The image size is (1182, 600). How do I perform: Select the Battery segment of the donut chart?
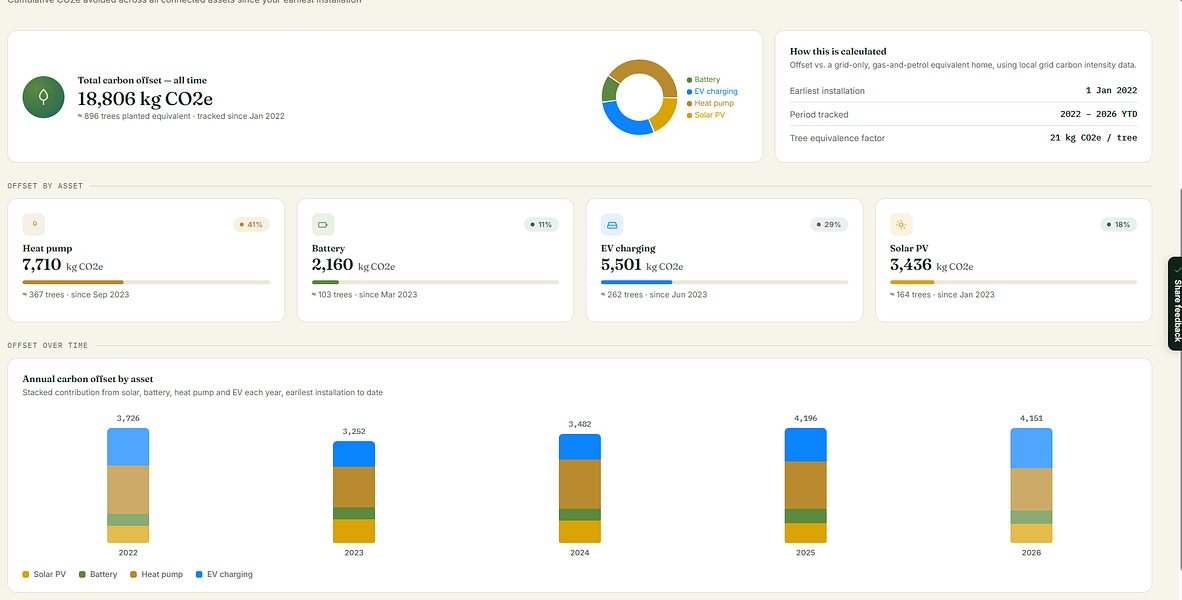[x=610, y=90]
